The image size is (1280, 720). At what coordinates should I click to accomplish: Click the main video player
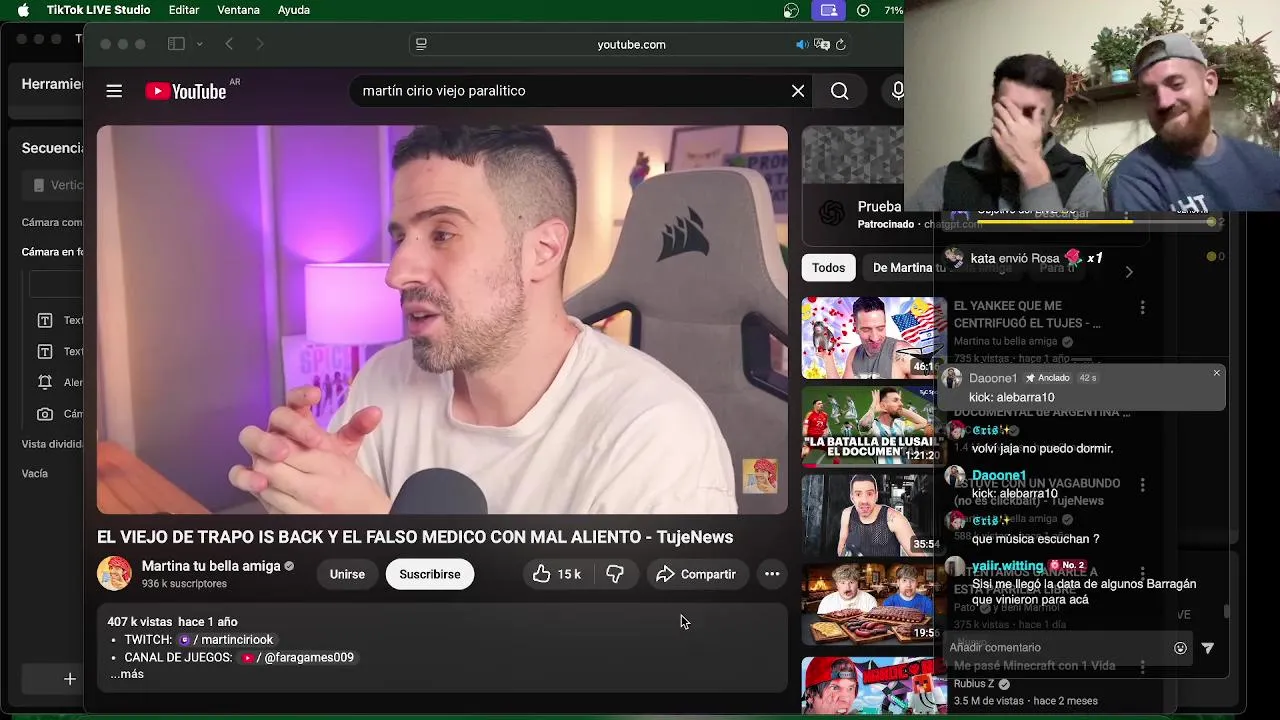442,320
